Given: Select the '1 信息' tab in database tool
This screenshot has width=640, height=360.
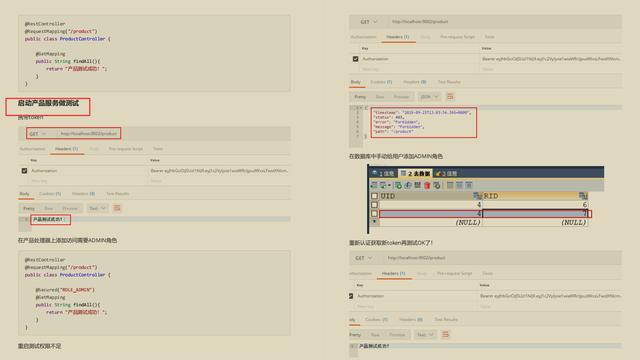Looking at the screenshot, I should 382,173.
